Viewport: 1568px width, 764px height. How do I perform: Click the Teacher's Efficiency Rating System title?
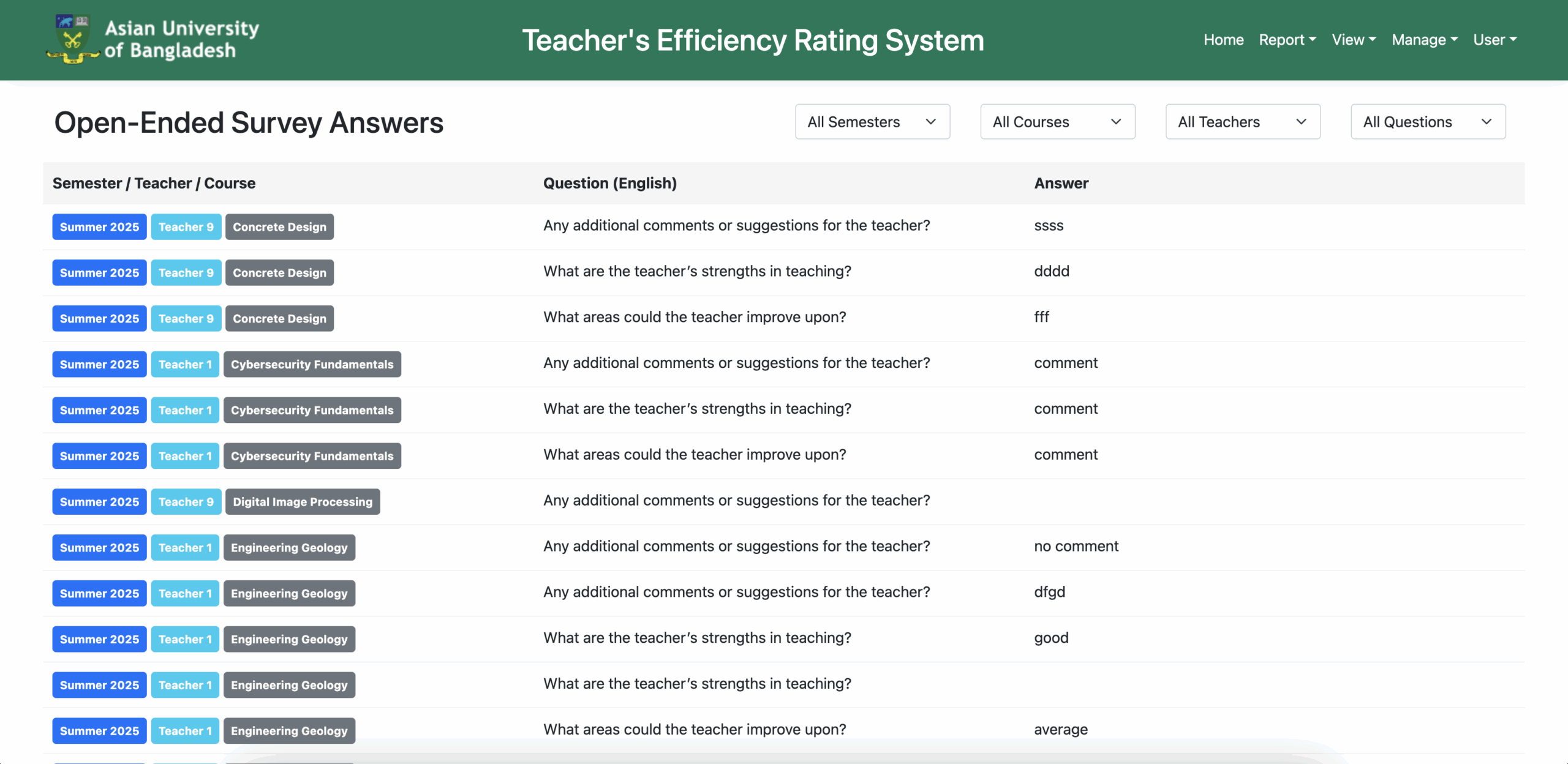pyautogui.click(x=753, y=40)
